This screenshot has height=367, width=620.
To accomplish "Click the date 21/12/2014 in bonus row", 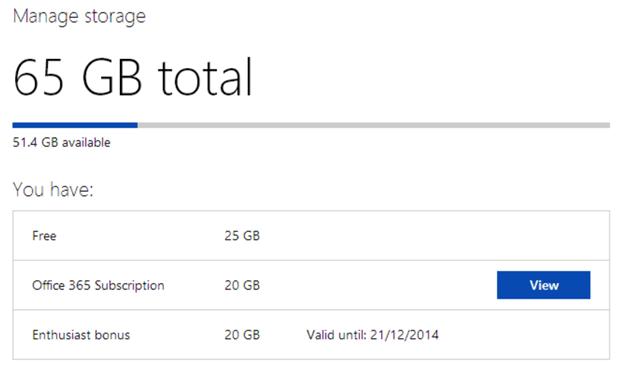I will point(405,335).
